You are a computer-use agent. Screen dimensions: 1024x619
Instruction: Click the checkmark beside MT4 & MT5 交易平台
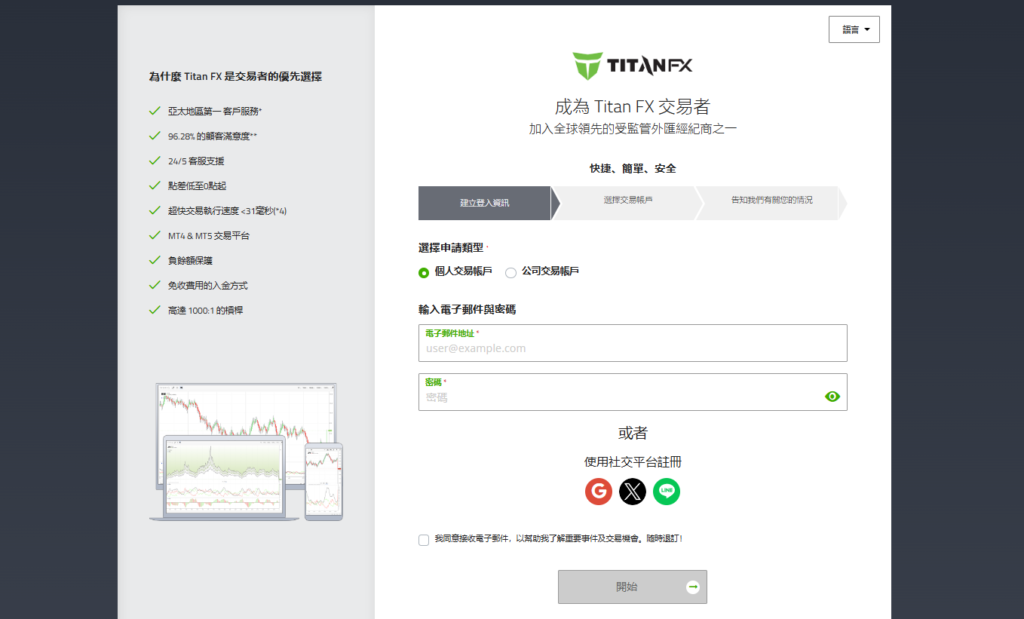(155, 235)
